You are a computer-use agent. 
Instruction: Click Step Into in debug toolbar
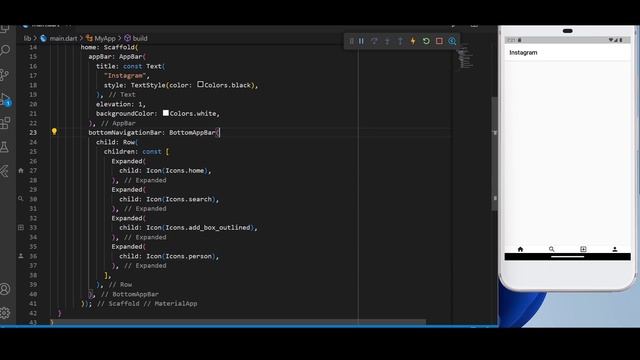coord(387,41)
